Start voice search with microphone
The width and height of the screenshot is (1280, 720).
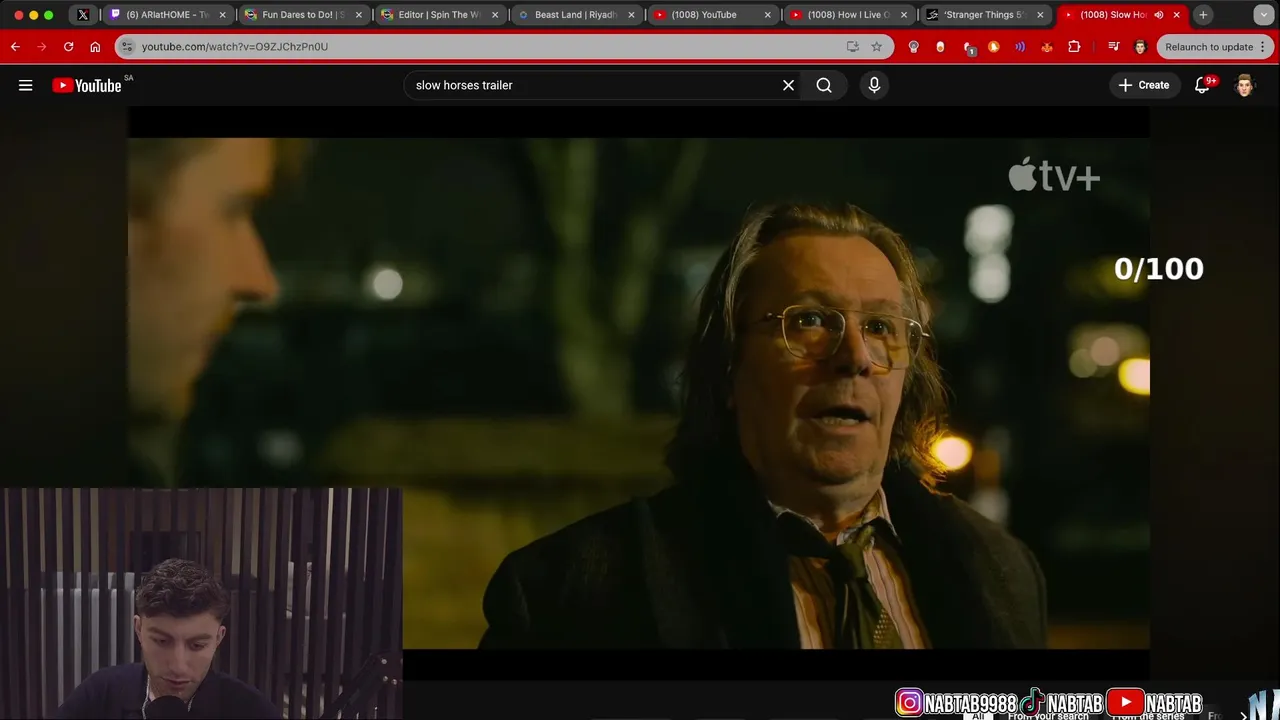click(874, 85)
